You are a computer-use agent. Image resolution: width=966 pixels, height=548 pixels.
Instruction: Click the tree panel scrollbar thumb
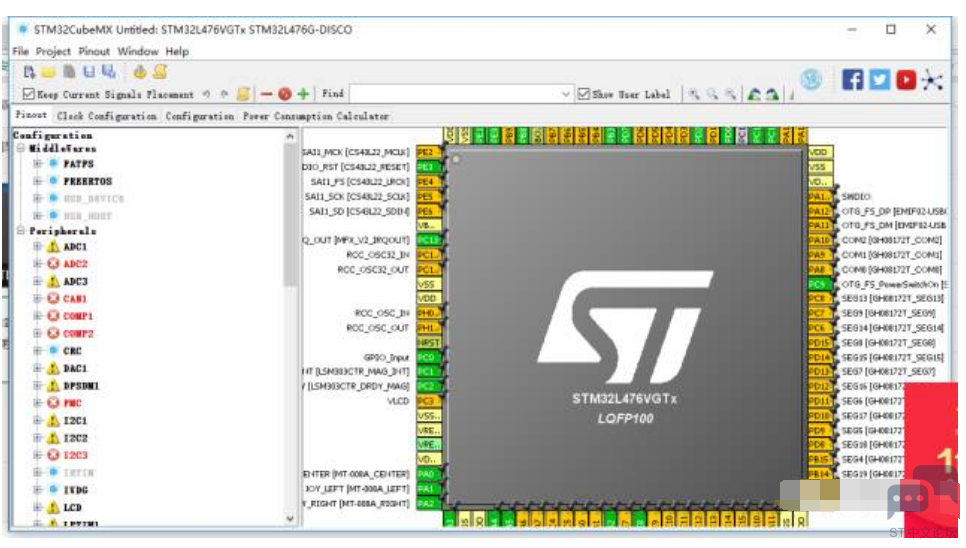290,216
